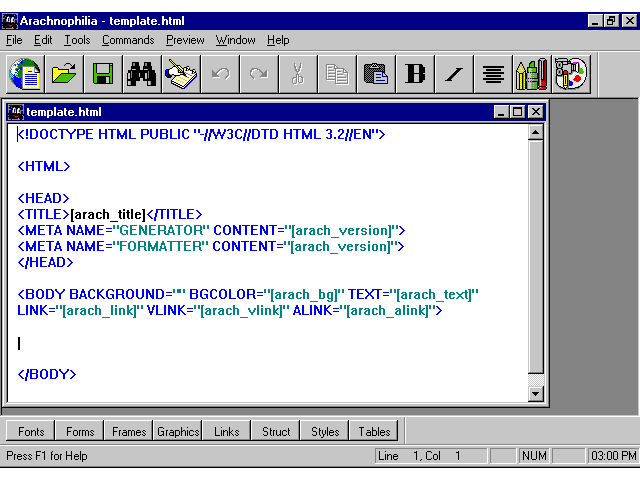Open the crayons color tools icon

[x=530, y=73]
